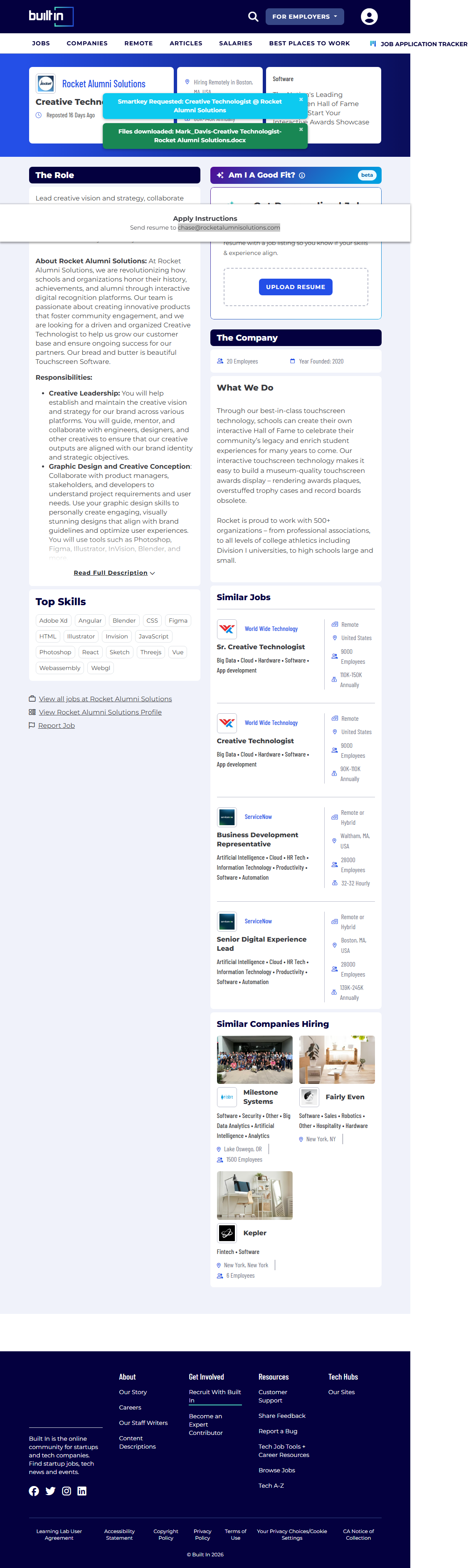Go to the Companies menu item
The image size is (471, 1568).
[x=87, y=43]
